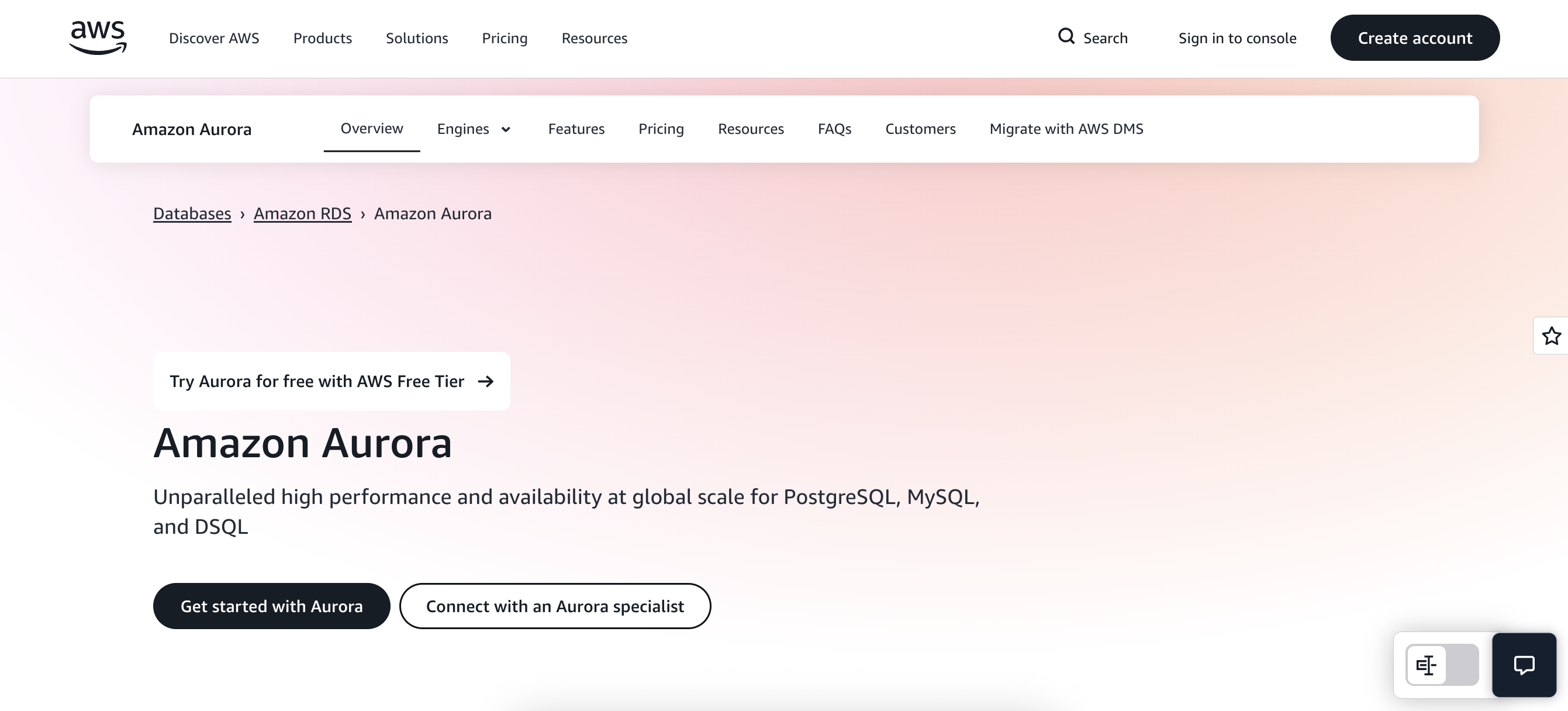Click the star feedback icon
Image resolution: width=1568 pixels, height=711 pixels.
point(1551,336)
